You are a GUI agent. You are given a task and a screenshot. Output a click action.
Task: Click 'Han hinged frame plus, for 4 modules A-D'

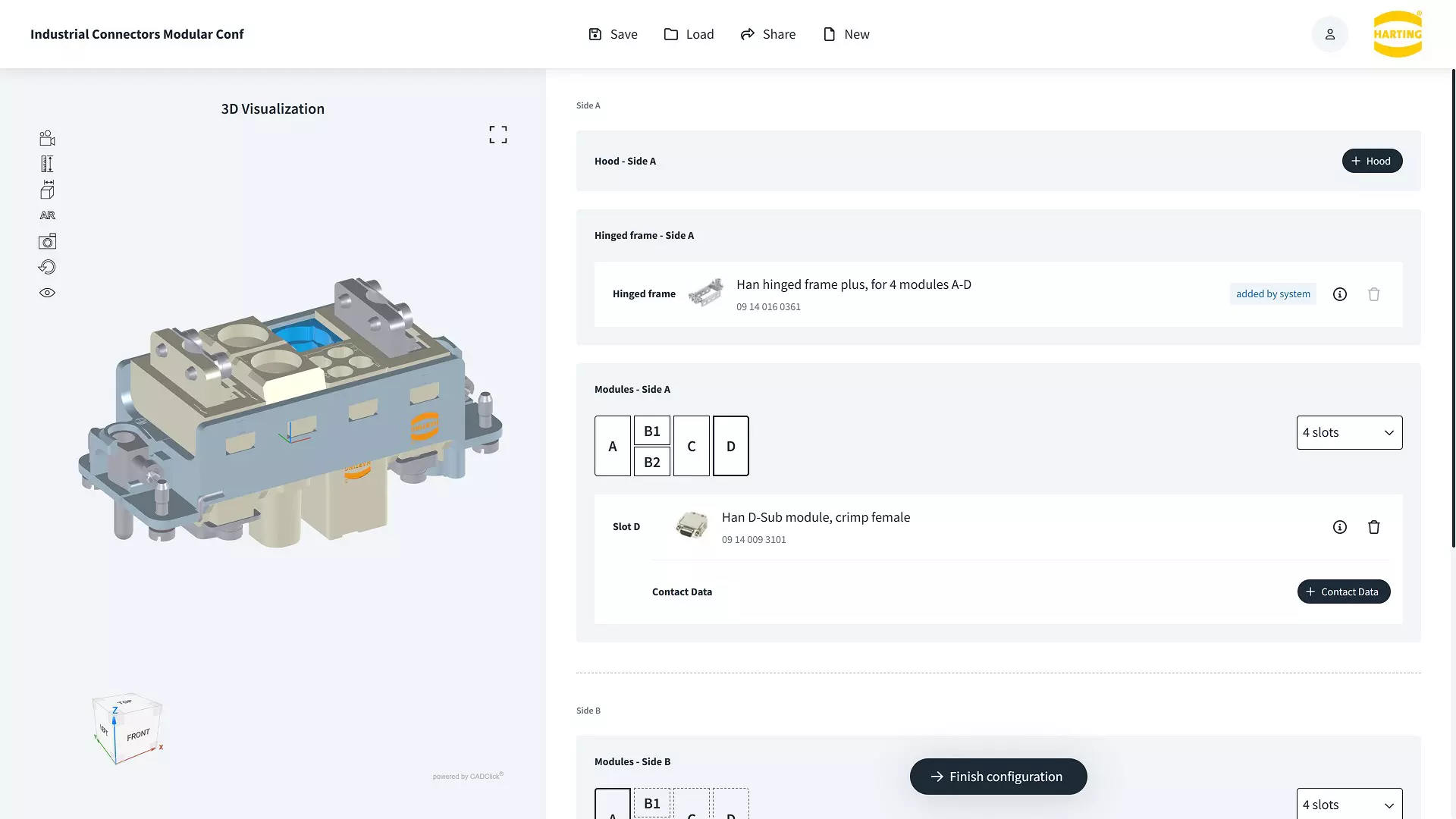(854, 284)
